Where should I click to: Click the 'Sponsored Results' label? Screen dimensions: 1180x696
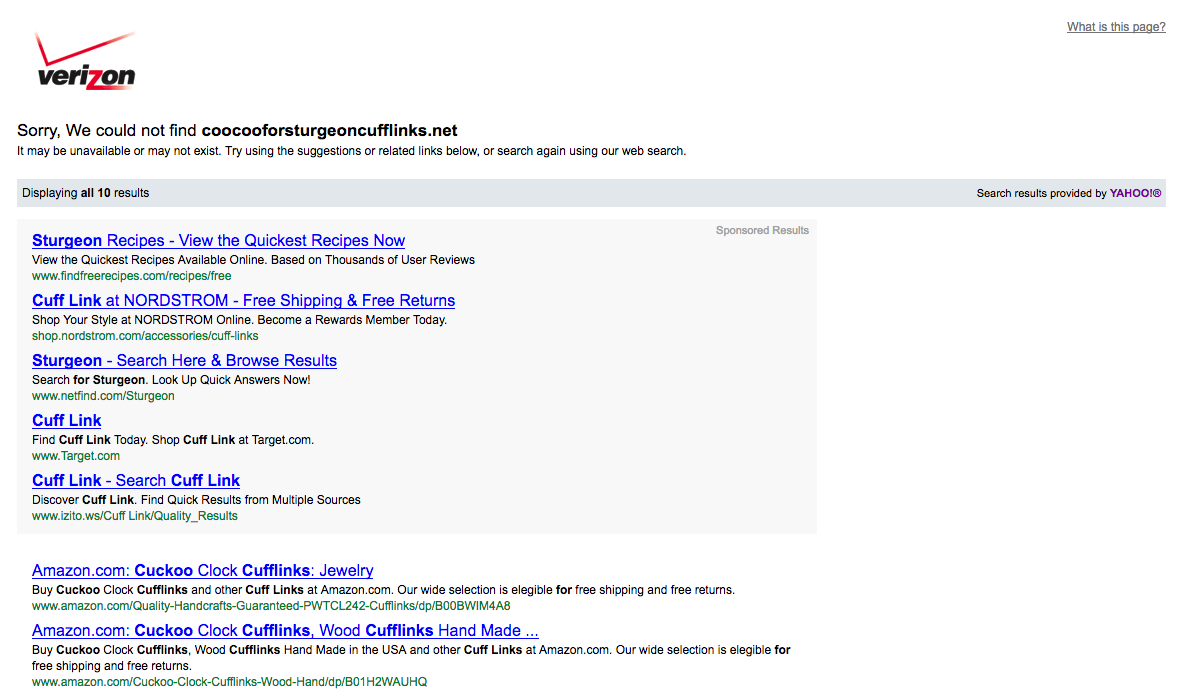762,230
